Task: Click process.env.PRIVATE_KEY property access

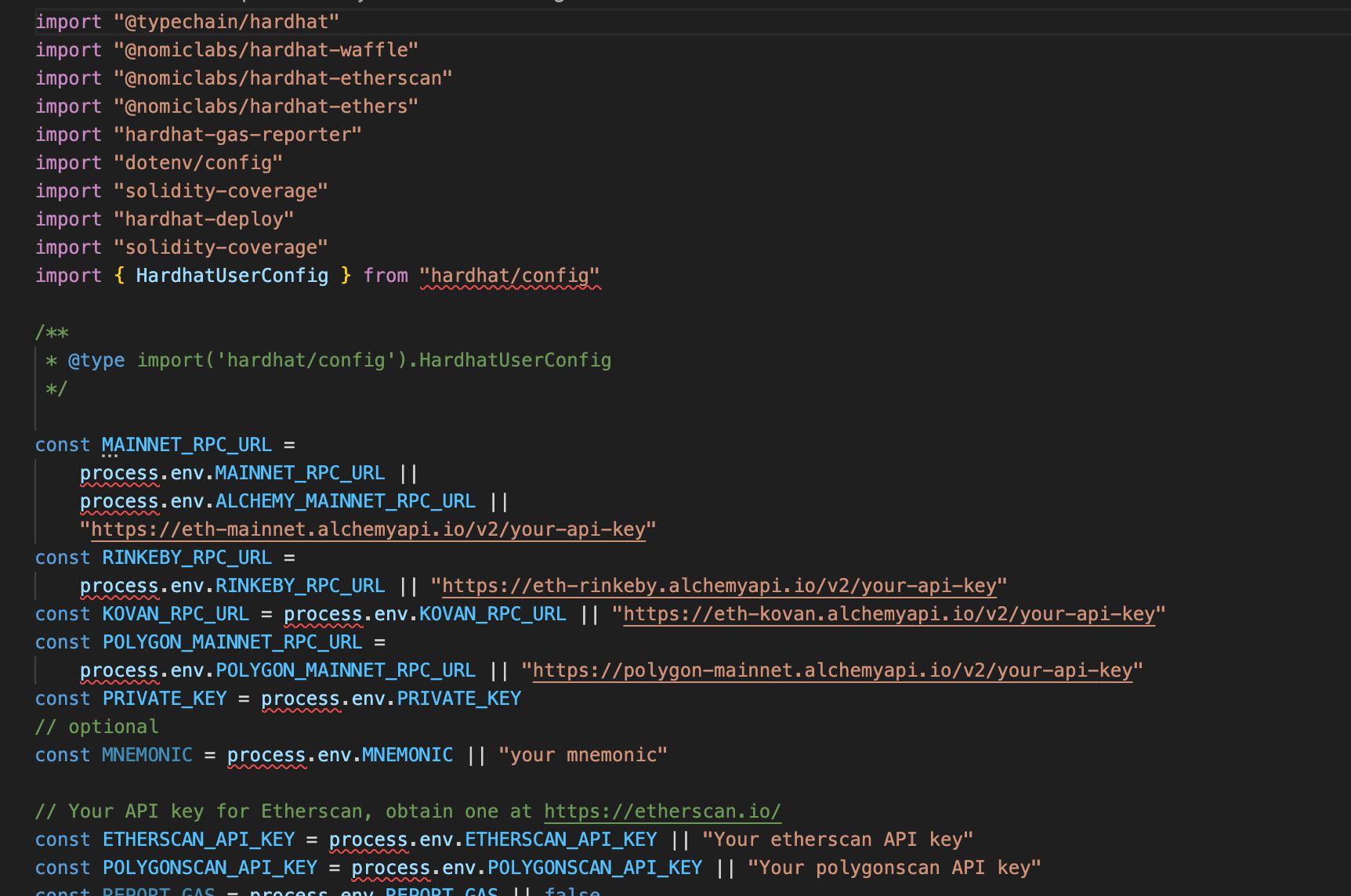Action: 391,699
